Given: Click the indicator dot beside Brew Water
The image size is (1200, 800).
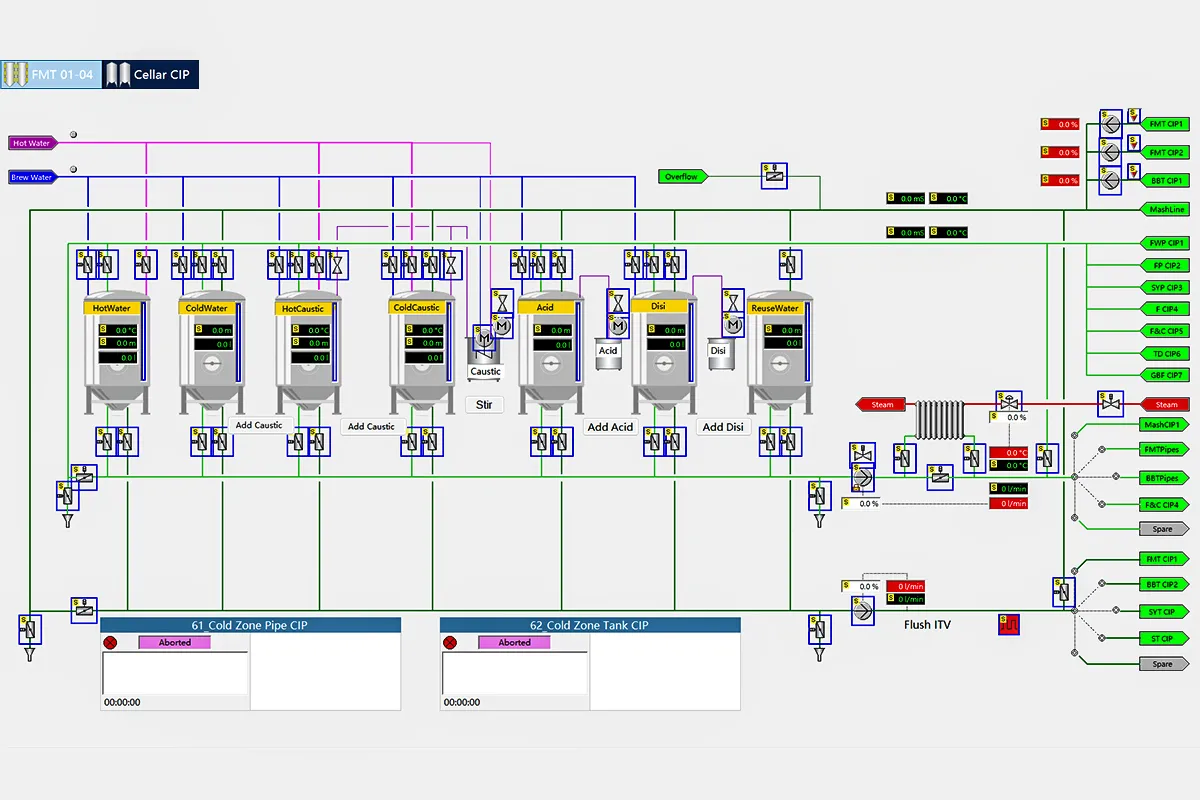Looking at the screenshot, I should pyautogui.click(x=73, y=170).
